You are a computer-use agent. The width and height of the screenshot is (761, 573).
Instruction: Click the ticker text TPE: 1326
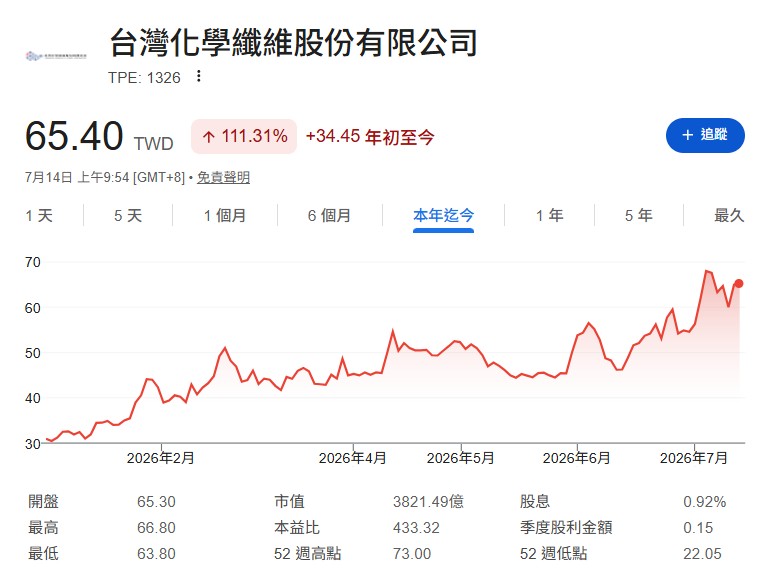click(x=144, y=78)
